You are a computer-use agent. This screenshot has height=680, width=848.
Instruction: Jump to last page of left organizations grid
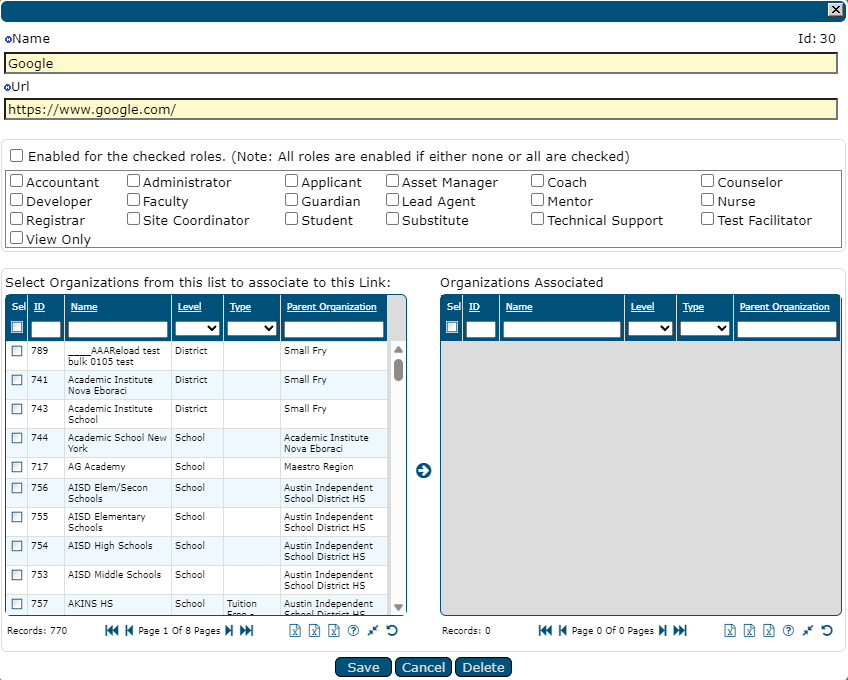246,631
